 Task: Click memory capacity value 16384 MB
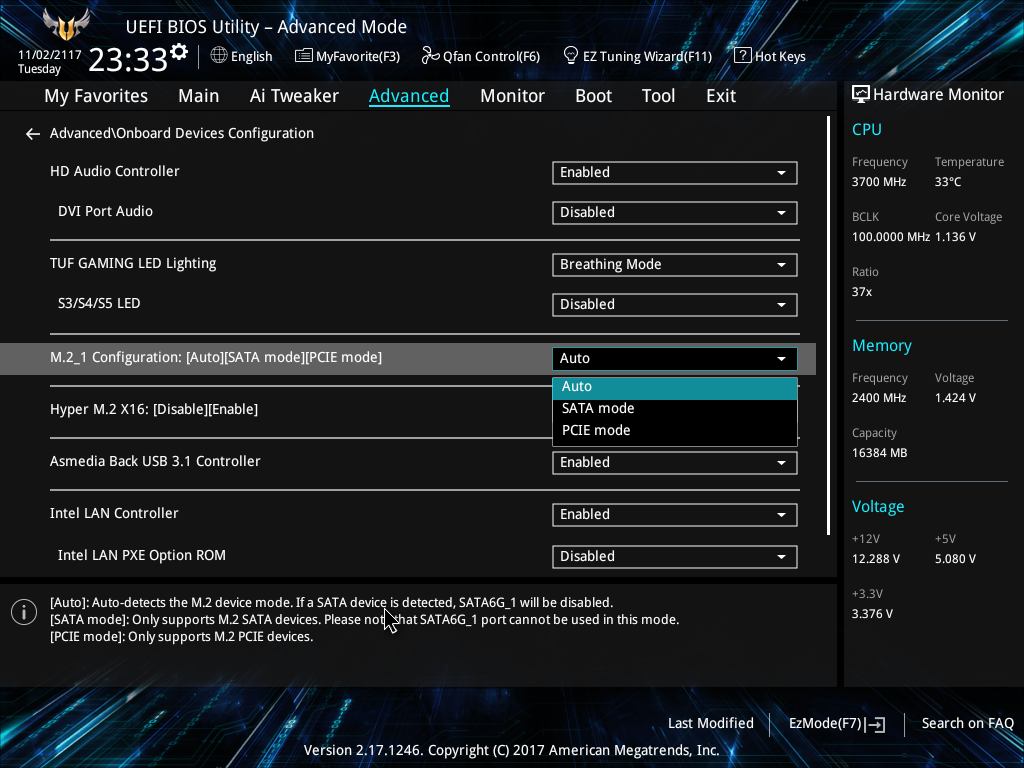880,453
